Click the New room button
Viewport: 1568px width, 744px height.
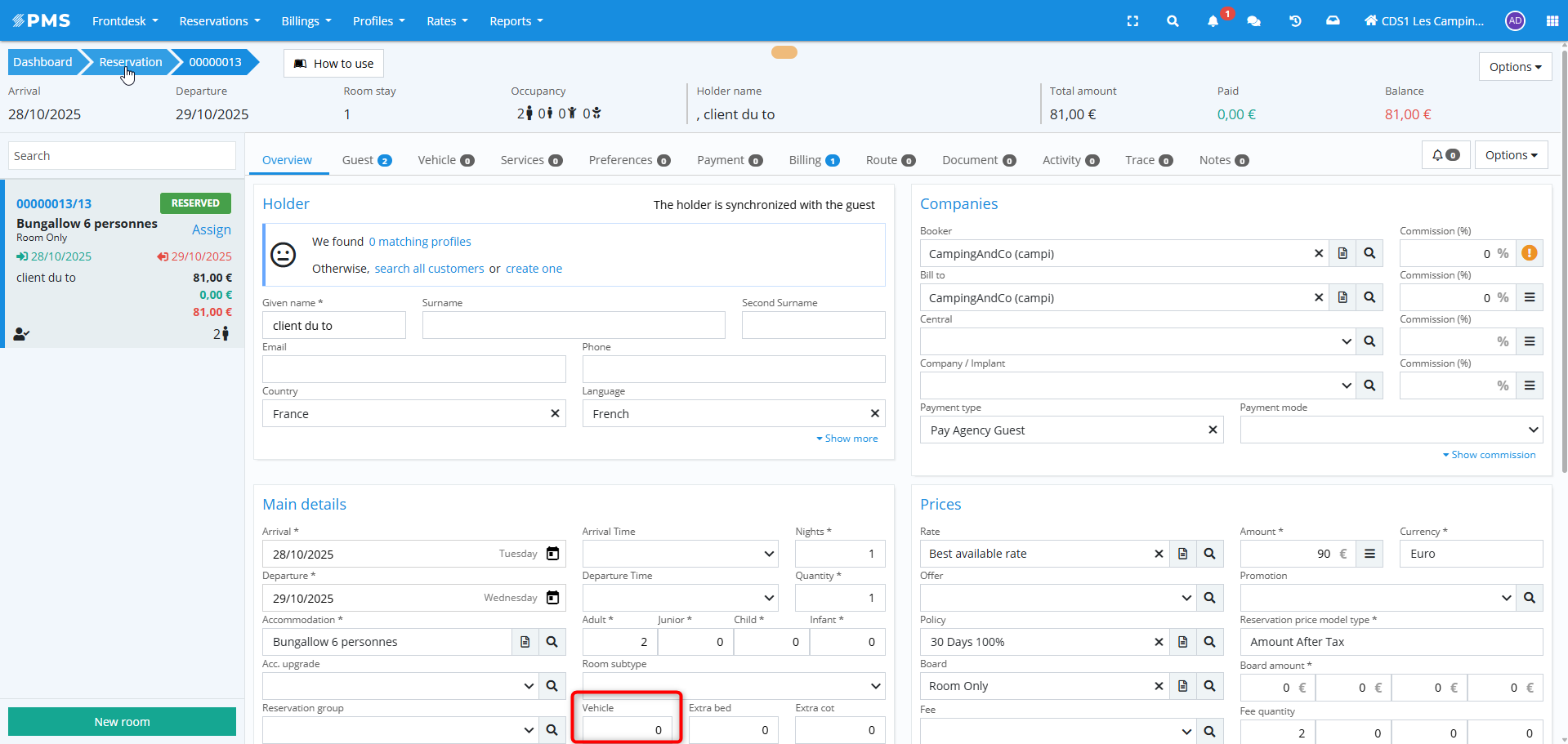click(x=122, y=722)
